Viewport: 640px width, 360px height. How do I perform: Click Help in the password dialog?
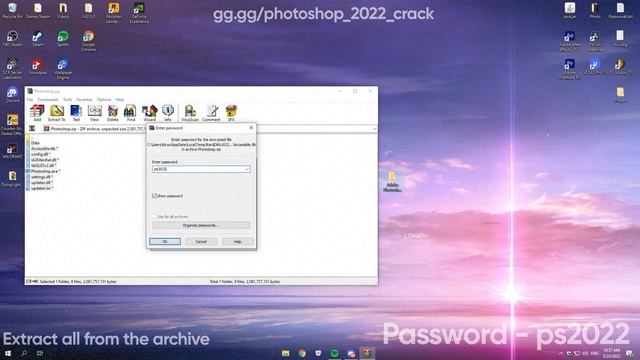point(238,242)
